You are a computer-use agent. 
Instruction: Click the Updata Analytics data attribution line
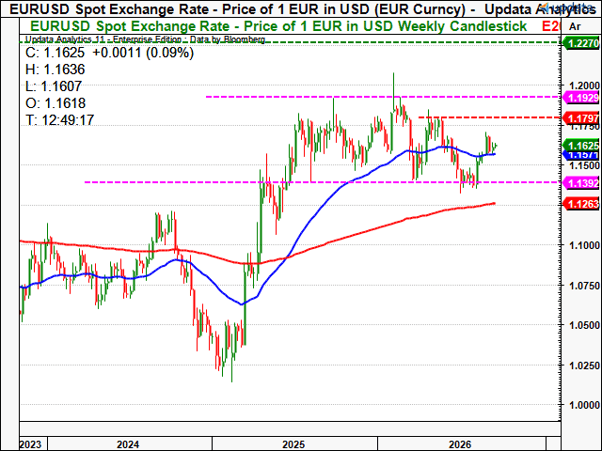pos(145,40)
